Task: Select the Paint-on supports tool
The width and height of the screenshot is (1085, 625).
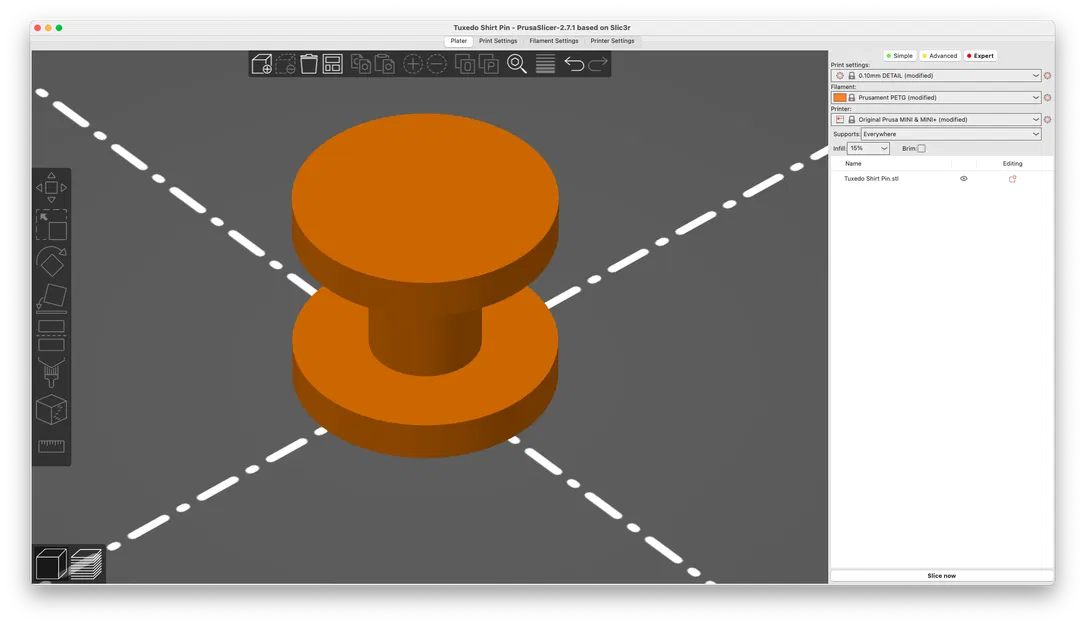Action: click(x=51, y=372)
